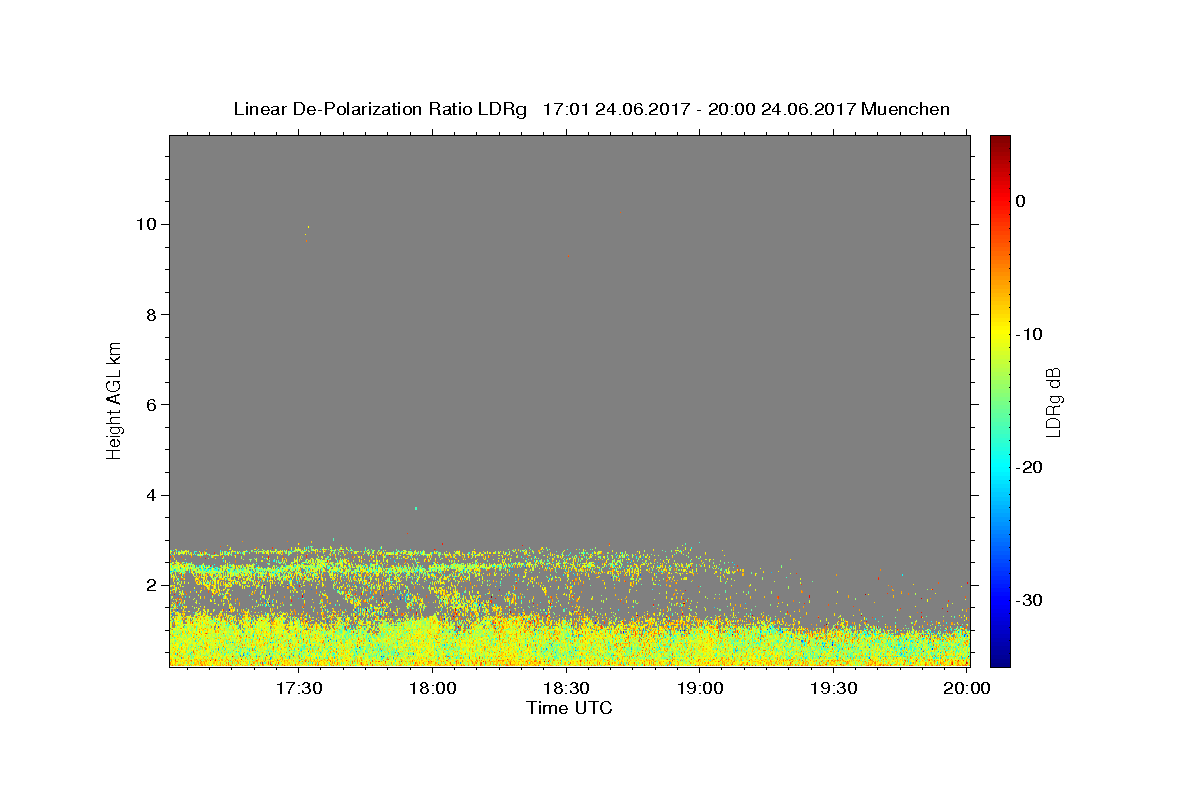The width and height of the screenshot is (1200, 800).
Task: Click the 19:00 time axis label
Action: [700, 688]
